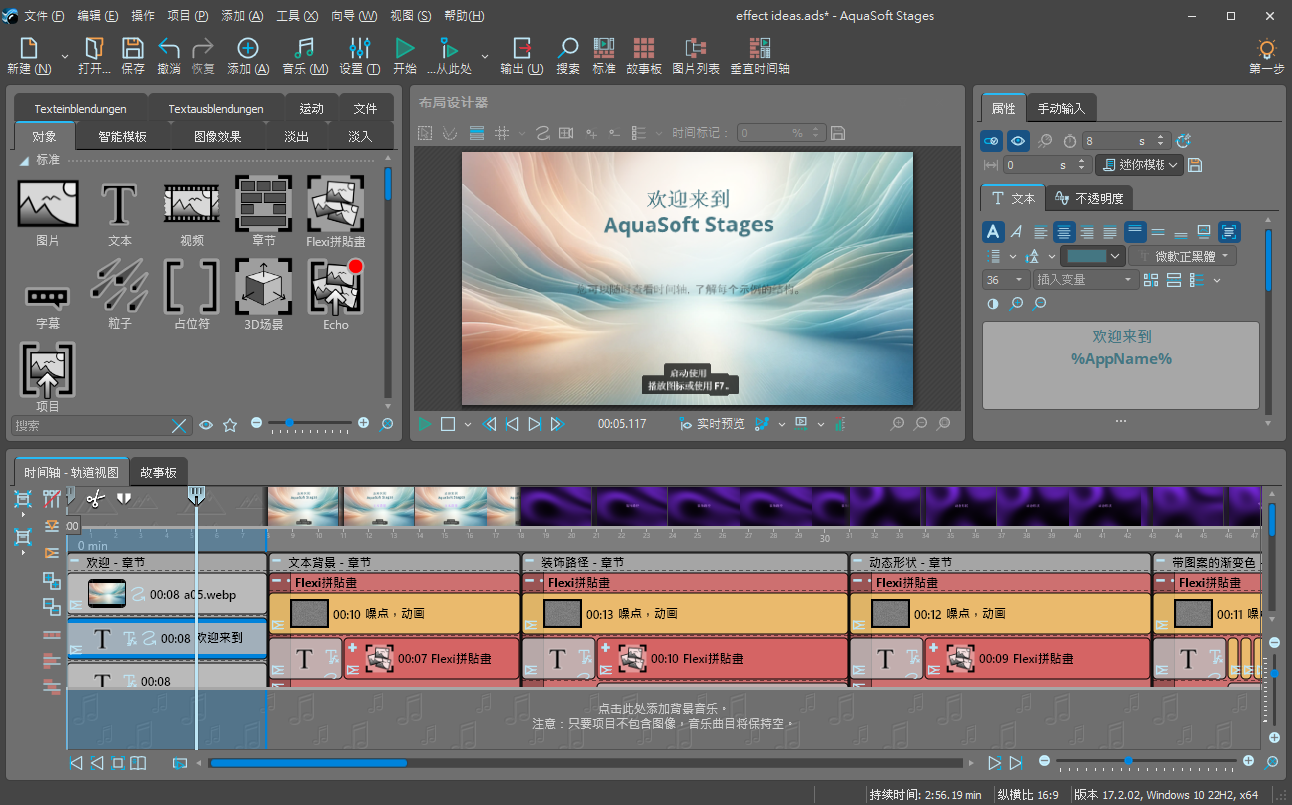1292x805 pixels.
Task: Toggle the eye visibility button in properties
Action: (1018, 141)
